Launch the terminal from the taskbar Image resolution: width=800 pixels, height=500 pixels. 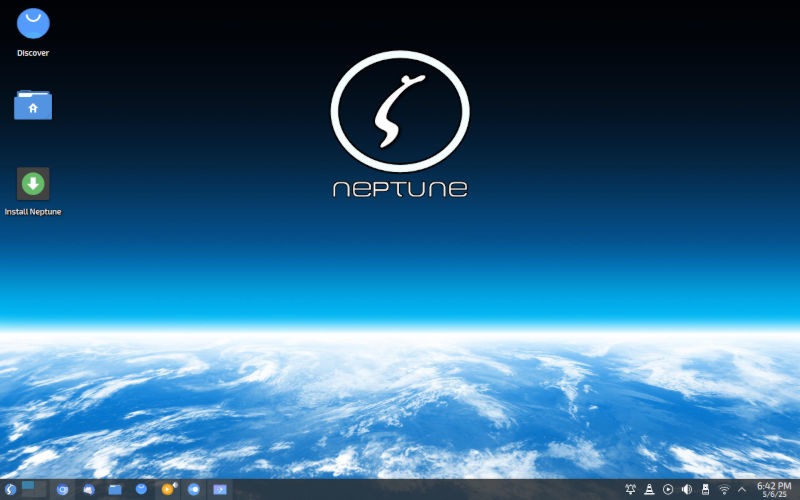point(220,490)
